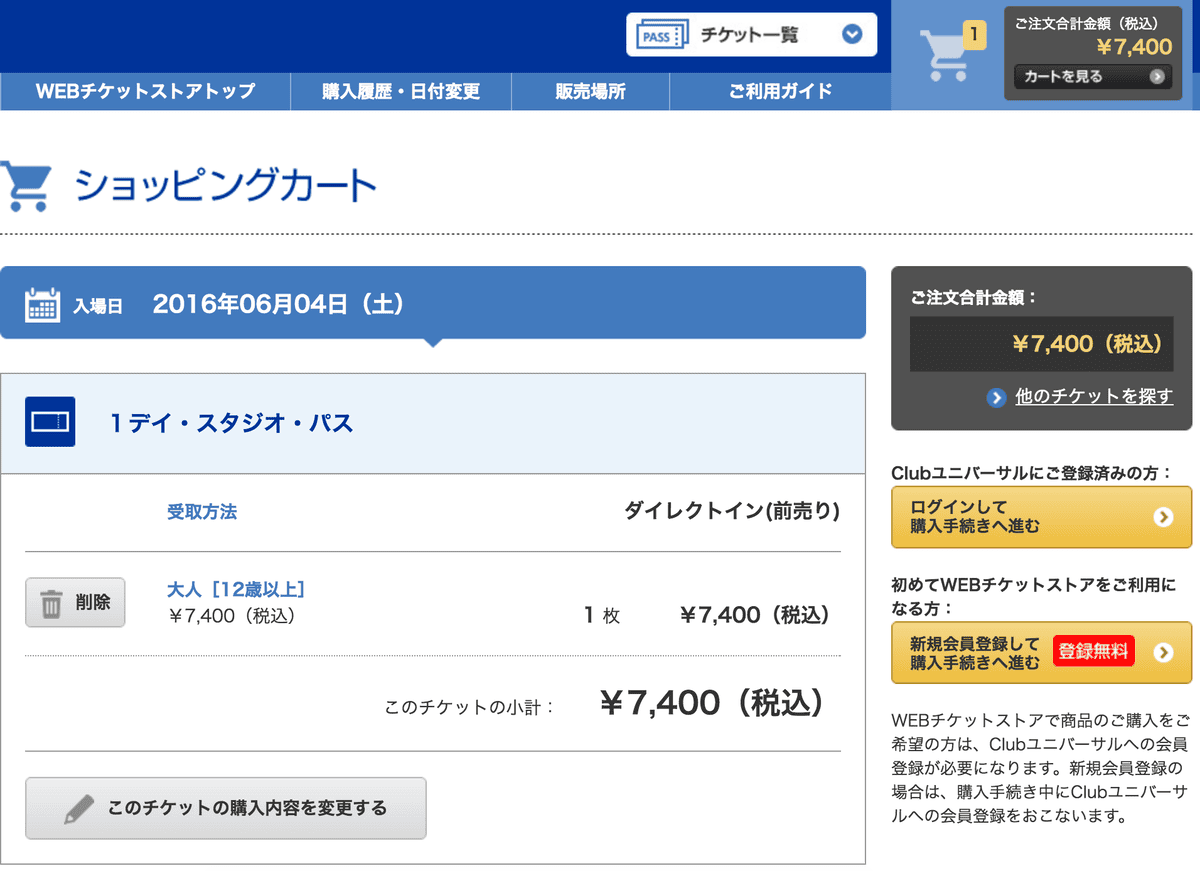Open the 販売場所 menu item
This screenshot has height=871, width=1200.
[x=590, y=91]
